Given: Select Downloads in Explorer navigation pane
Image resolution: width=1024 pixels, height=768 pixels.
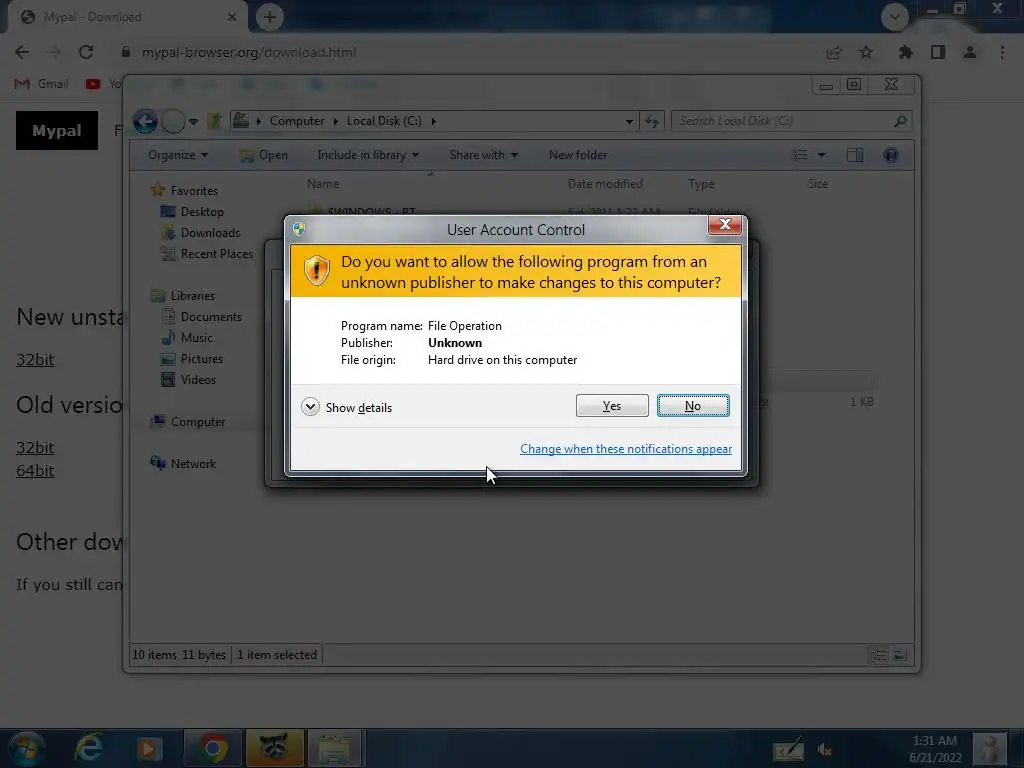Looking at the screenshot, I should 210,232.
